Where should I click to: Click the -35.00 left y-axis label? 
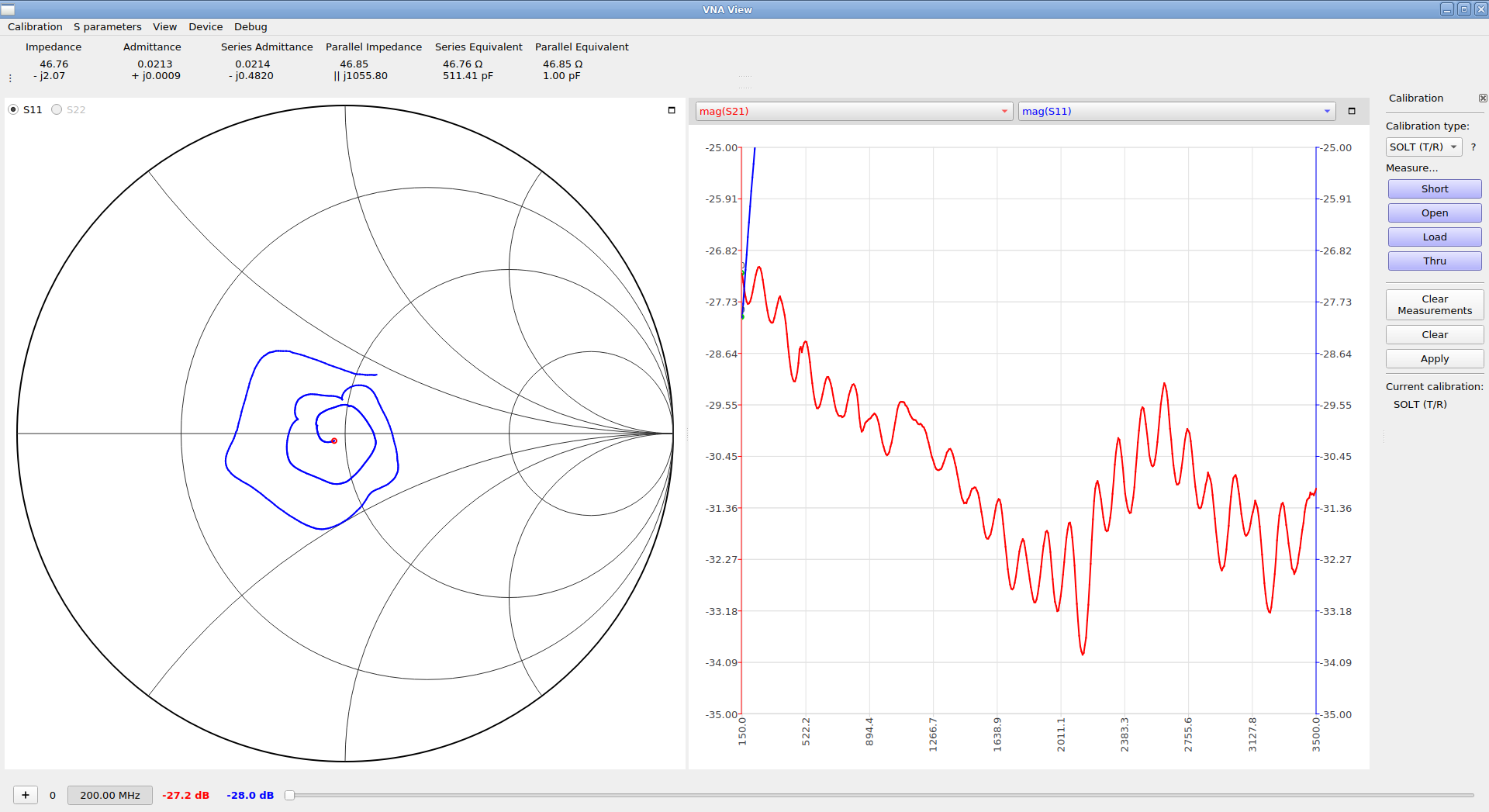tap(721, 714)
